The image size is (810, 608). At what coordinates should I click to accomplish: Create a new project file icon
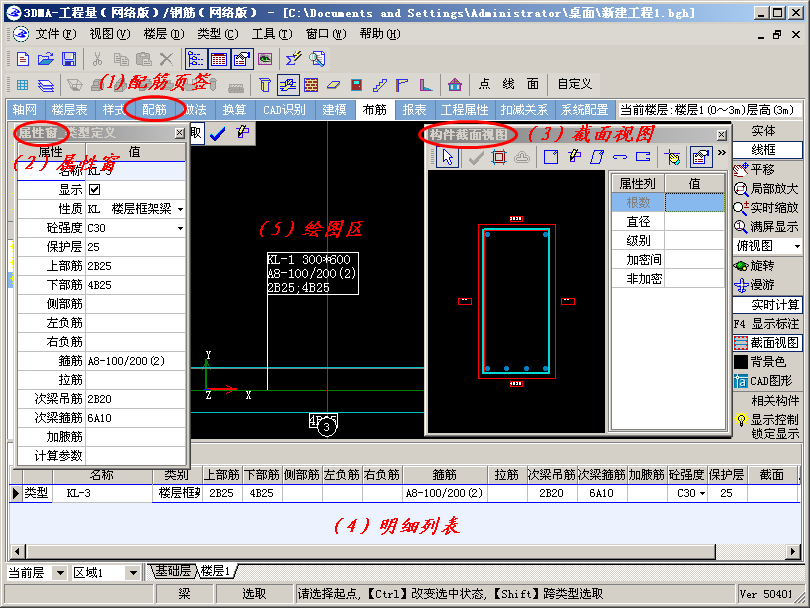click(x=22, y=59)
